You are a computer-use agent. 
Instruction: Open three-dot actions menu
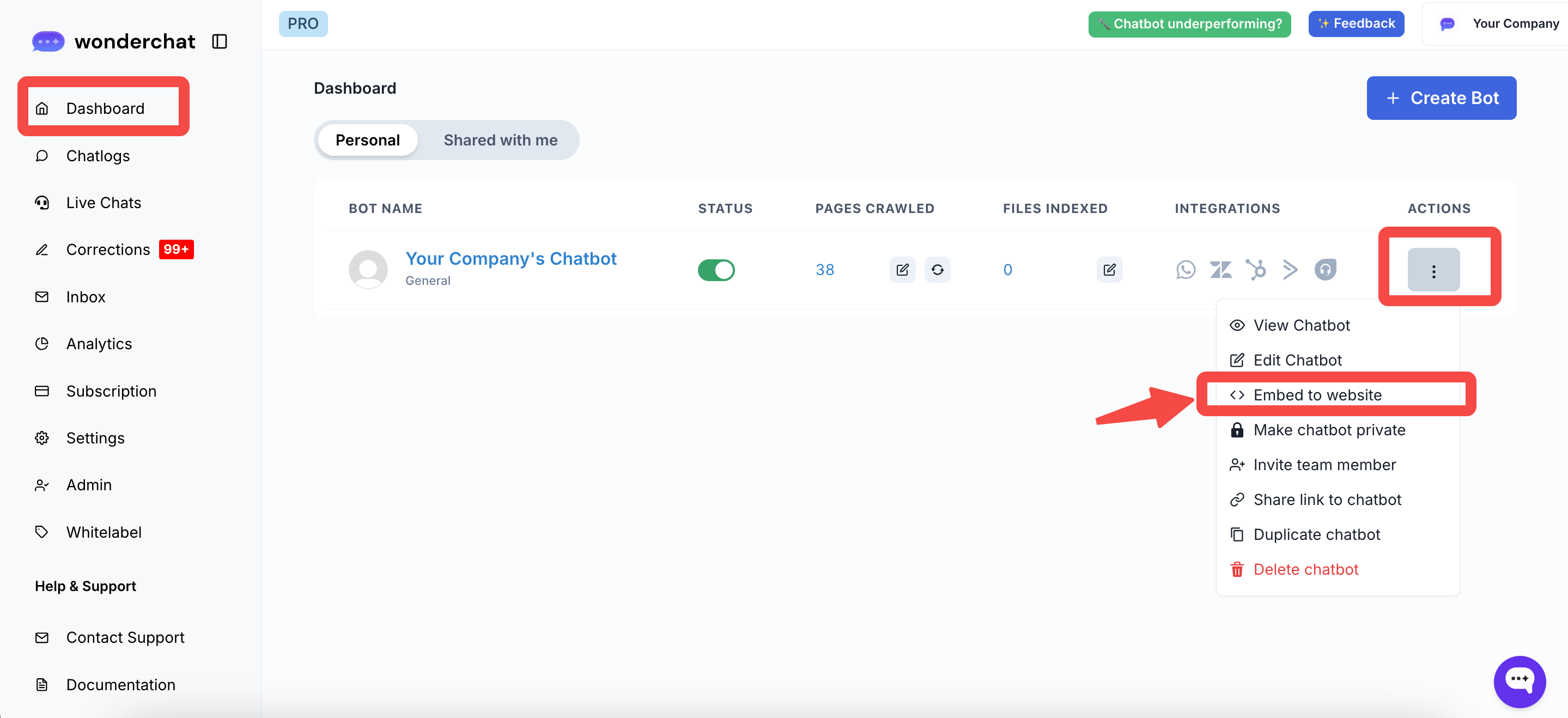1433,271
